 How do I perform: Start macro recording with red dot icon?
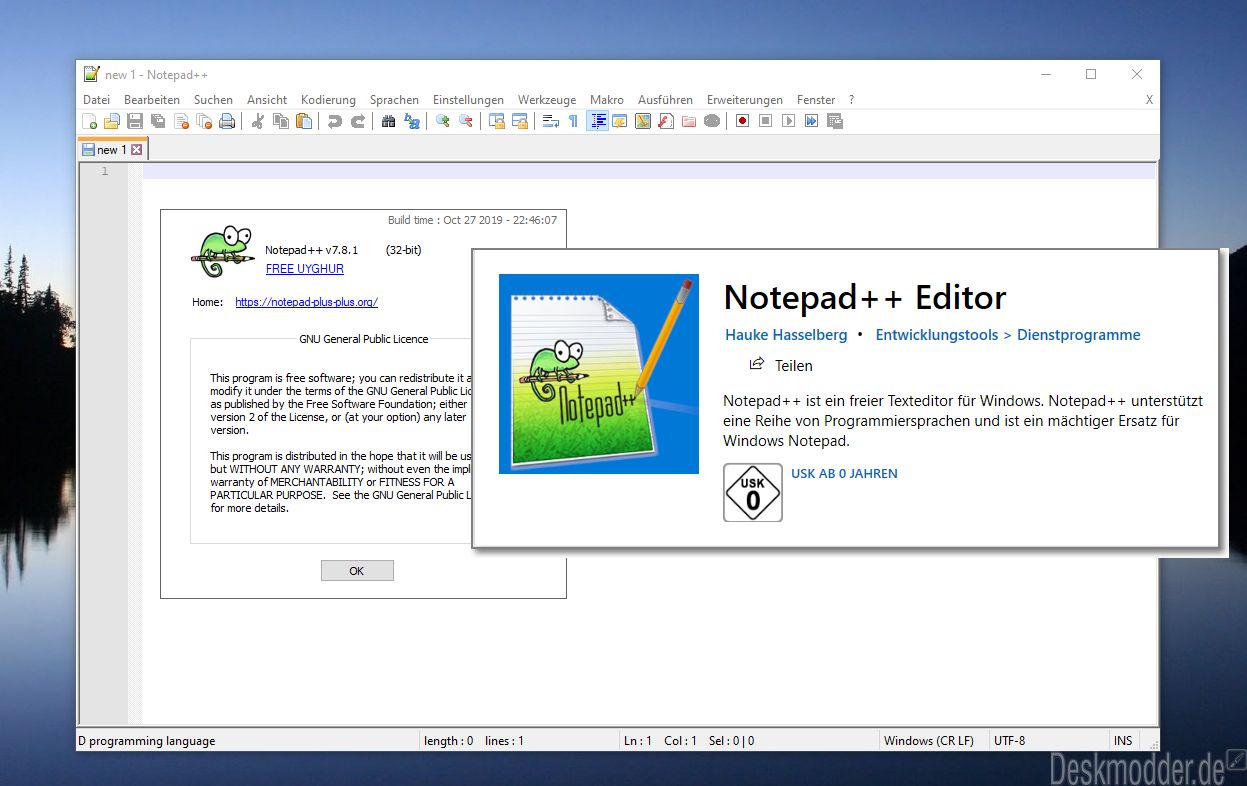[743, 121]
